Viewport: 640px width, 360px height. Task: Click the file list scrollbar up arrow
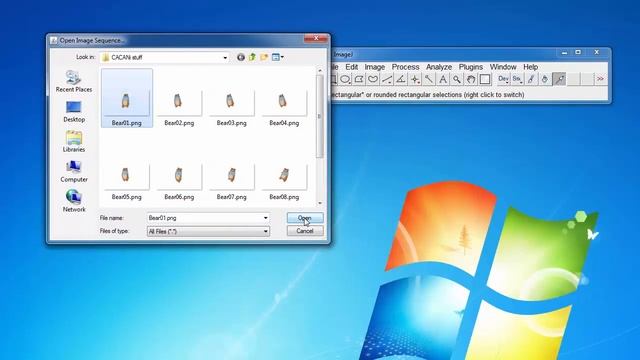[x=320, y=71]
